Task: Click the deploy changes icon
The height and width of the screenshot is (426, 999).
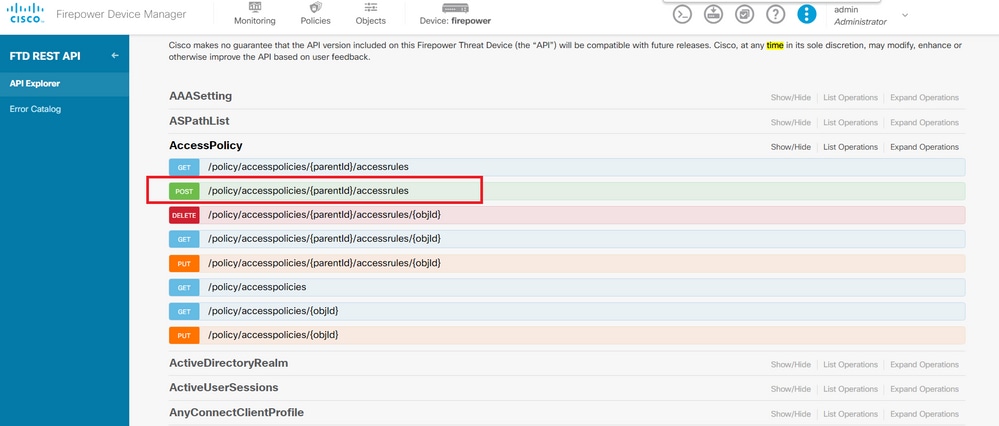Action: pyautogui.click(x=713, y=14)
